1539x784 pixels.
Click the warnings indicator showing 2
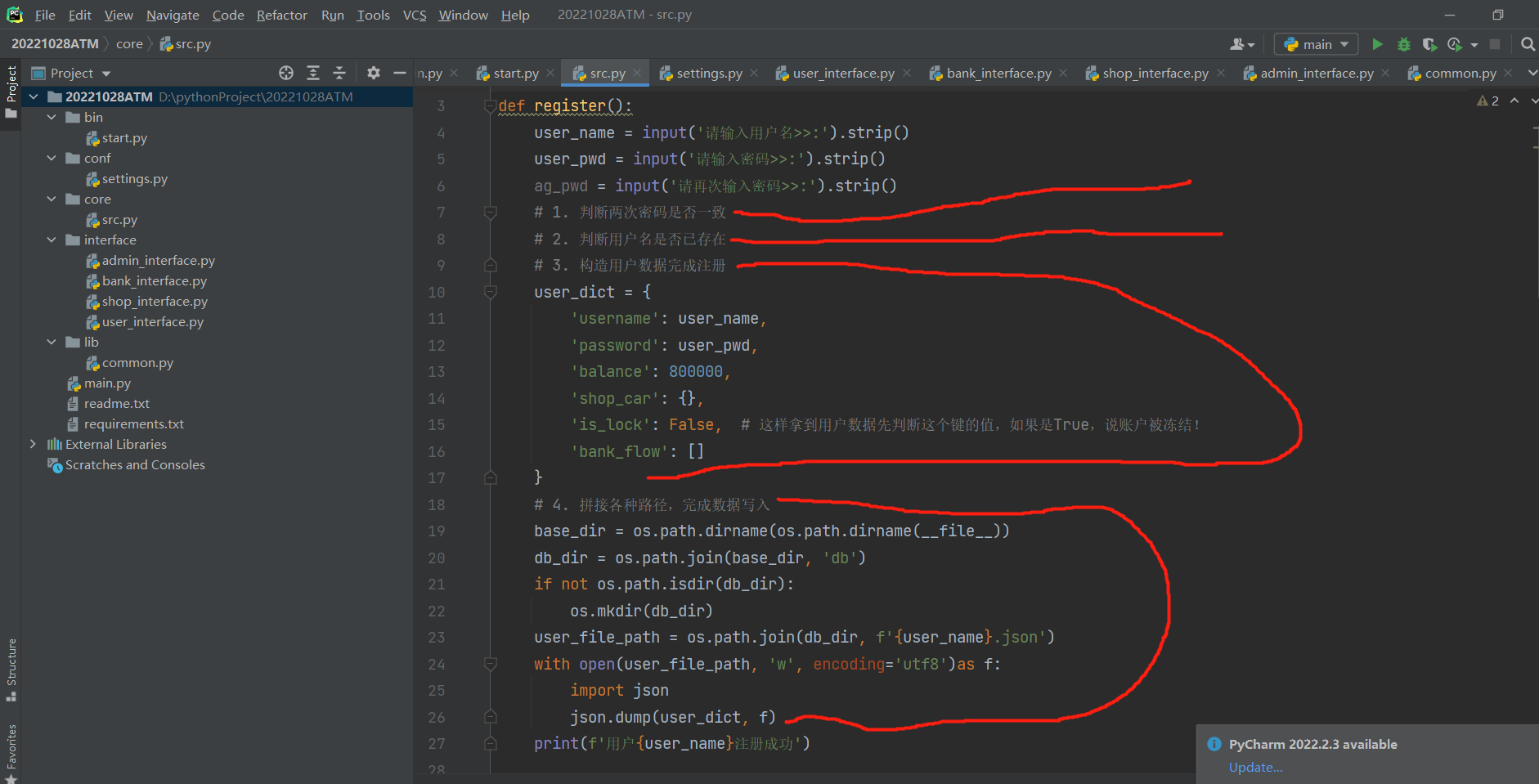coord(1487,101)
